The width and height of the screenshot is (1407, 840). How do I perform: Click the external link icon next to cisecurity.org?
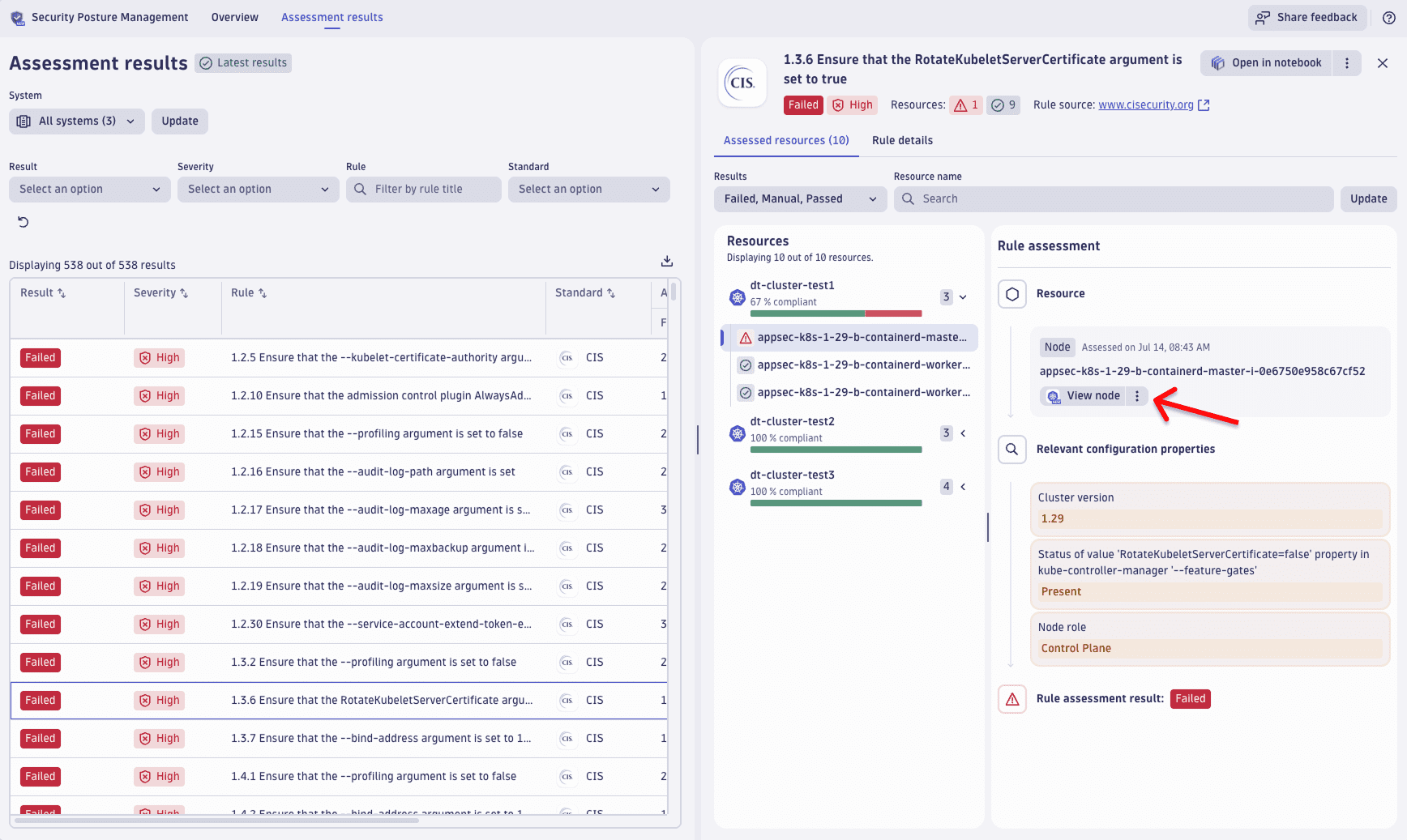coord(1204,105)
